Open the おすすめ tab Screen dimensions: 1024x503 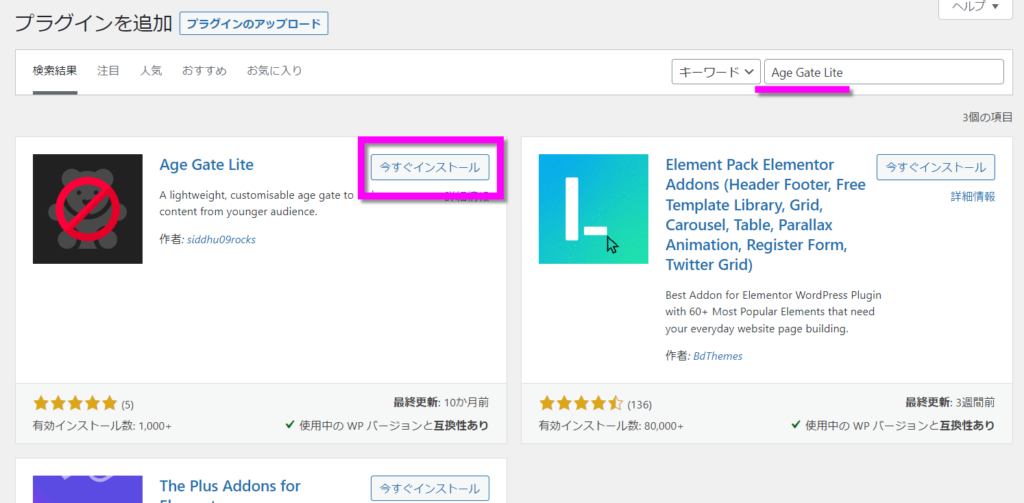(204, 71)
